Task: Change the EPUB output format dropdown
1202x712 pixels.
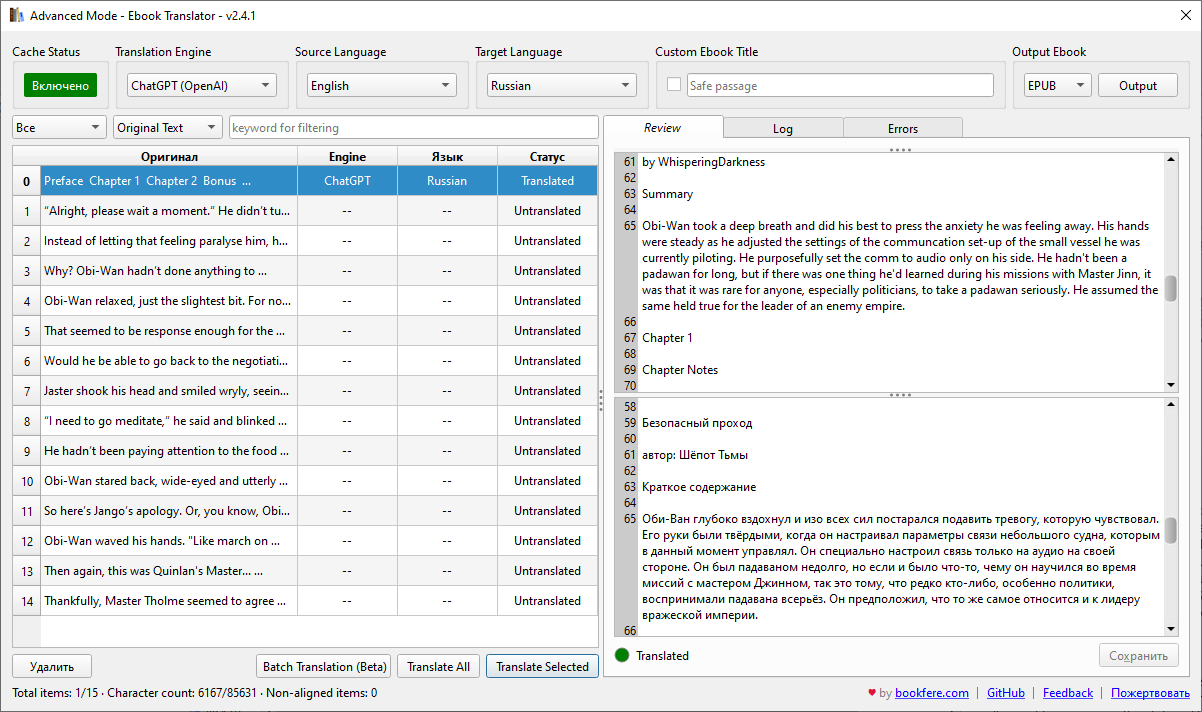Action: click(x=1057, y=86)
